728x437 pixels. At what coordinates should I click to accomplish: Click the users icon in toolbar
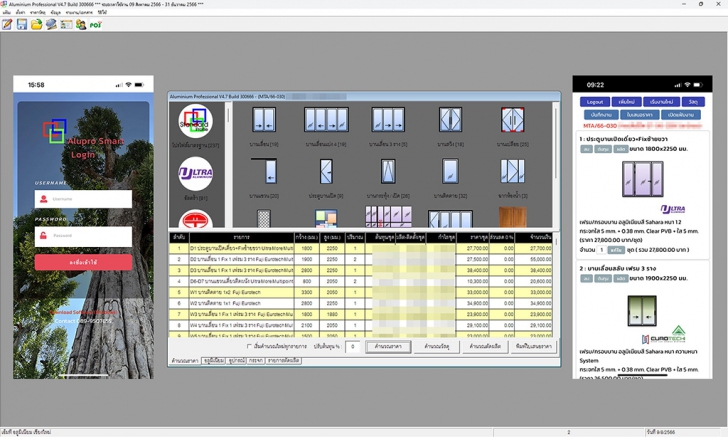(81, 24)
